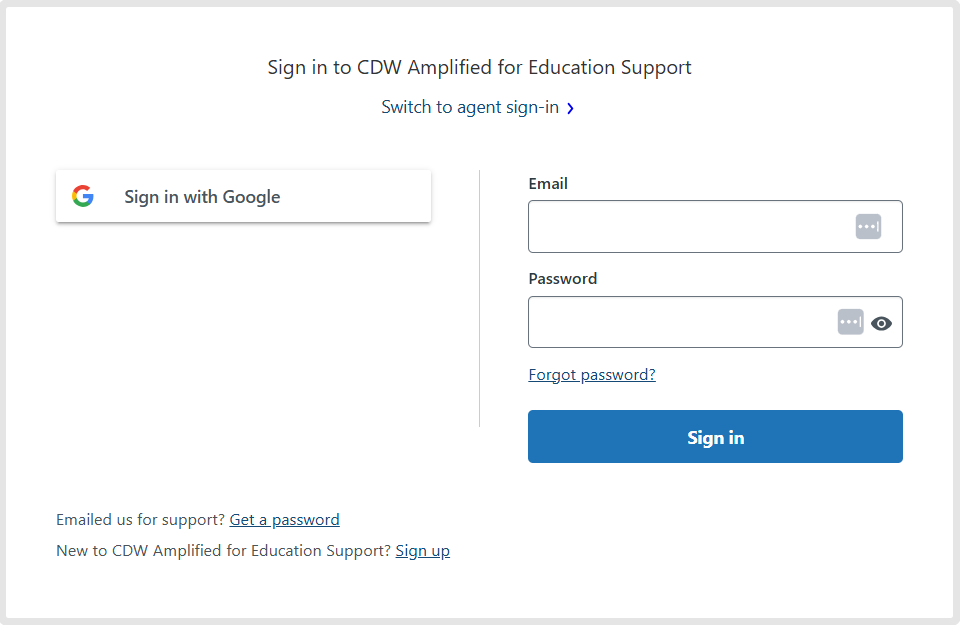960x625 pixels.
Task: Switch to agent sign-in
Action: click(470, 107)
